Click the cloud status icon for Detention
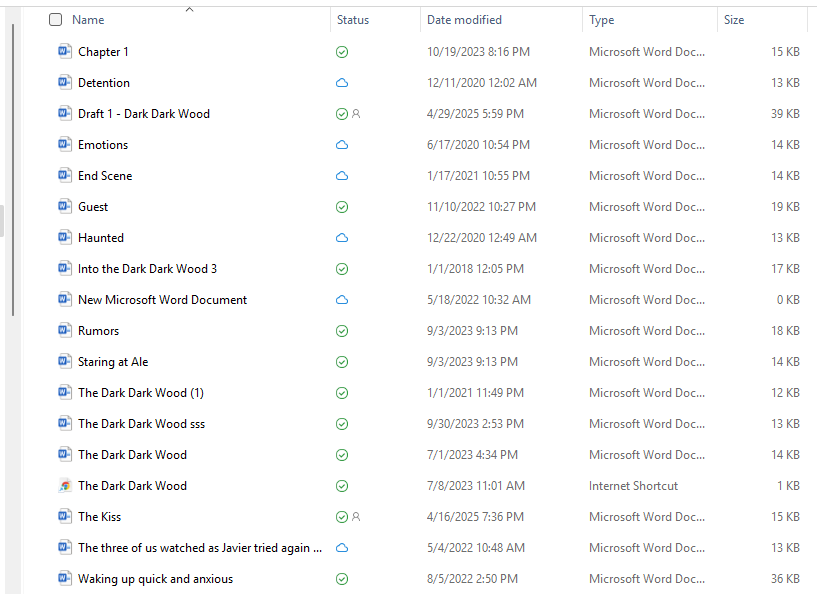This screenshot has width=817, height=594. tap(342, 83)
